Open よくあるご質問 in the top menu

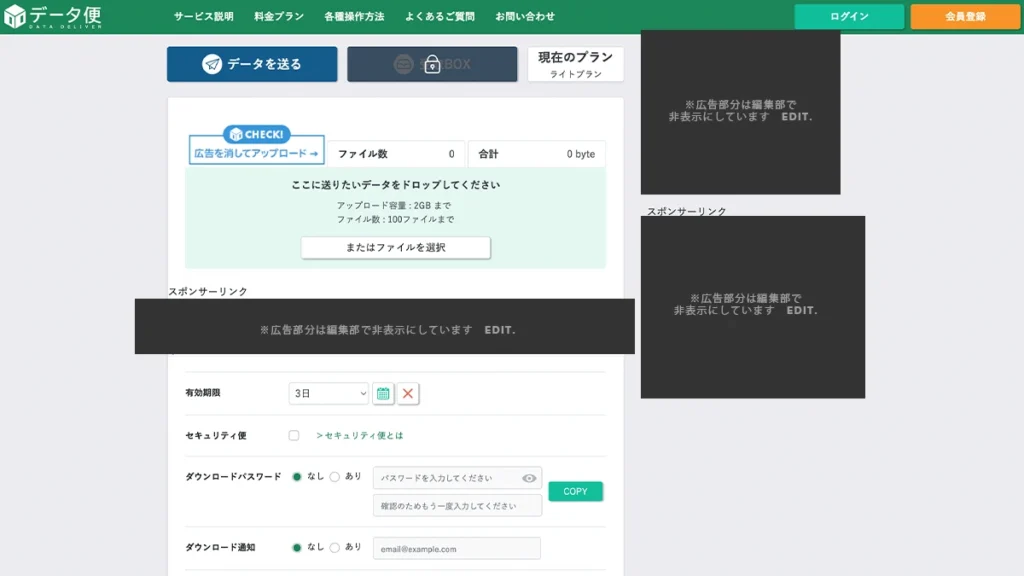[440, 16]
